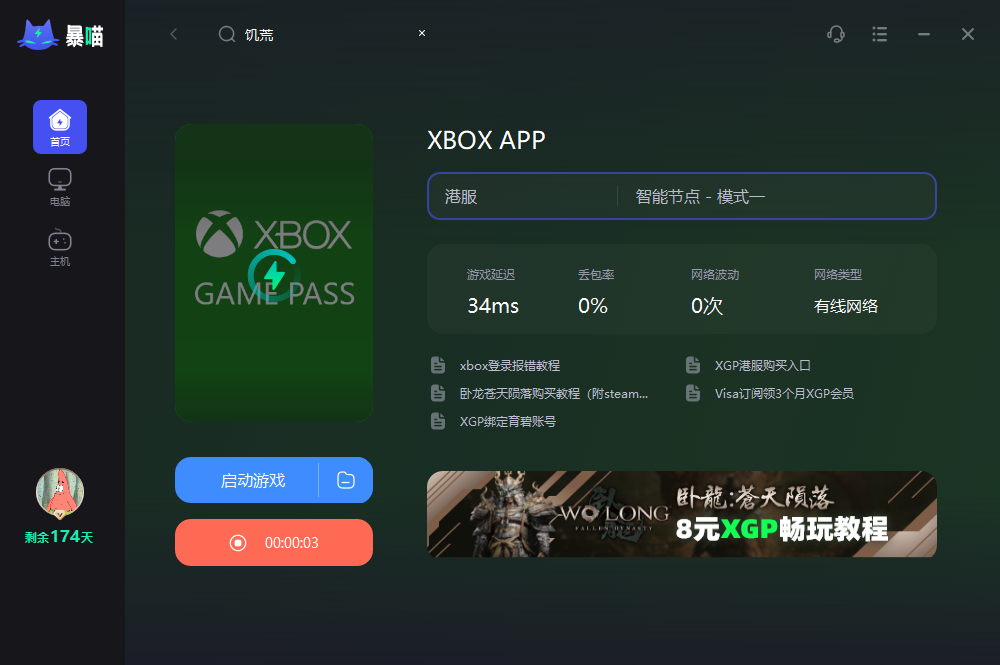Clear the search text with the X
This screenshot has height=665, width=1000.
coord(422,33)
